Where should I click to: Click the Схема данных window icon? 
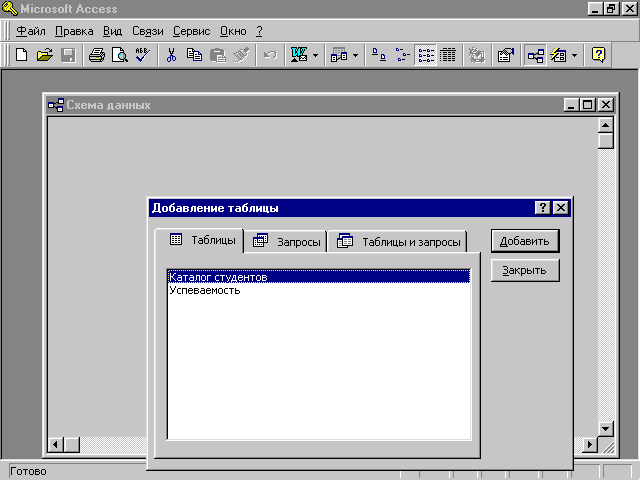tap(56, 105)
